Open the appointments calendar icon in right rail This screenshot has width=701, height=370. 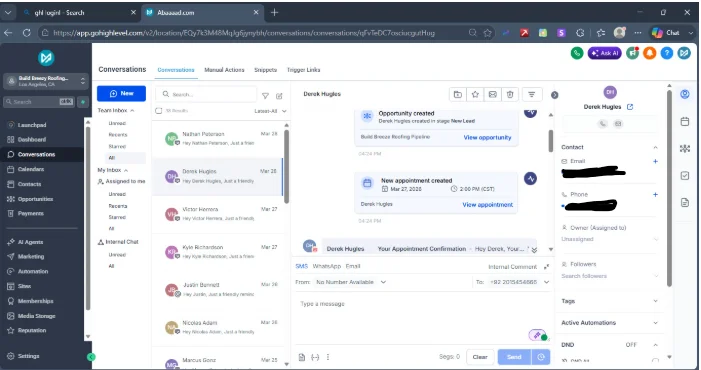coord(684,121)
